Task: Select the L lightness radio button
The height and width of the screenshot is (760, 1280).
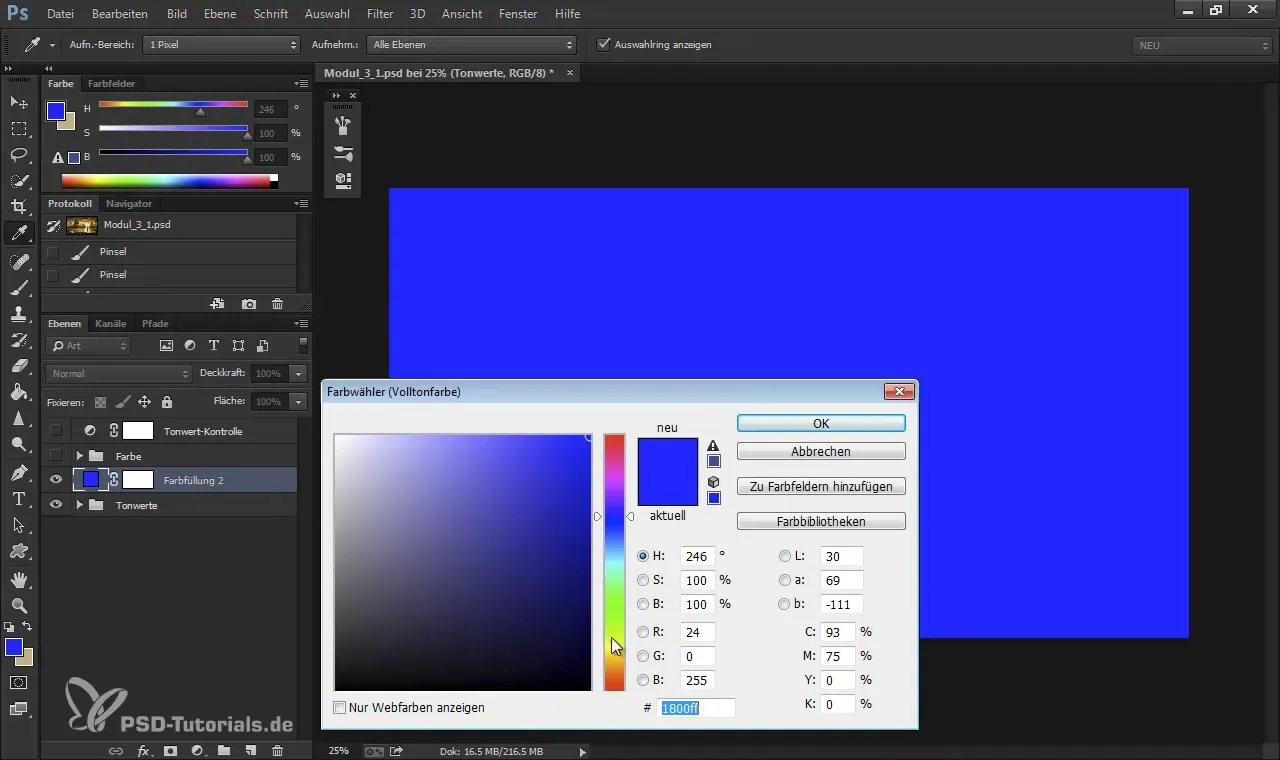Action: [x=785, y=556]
